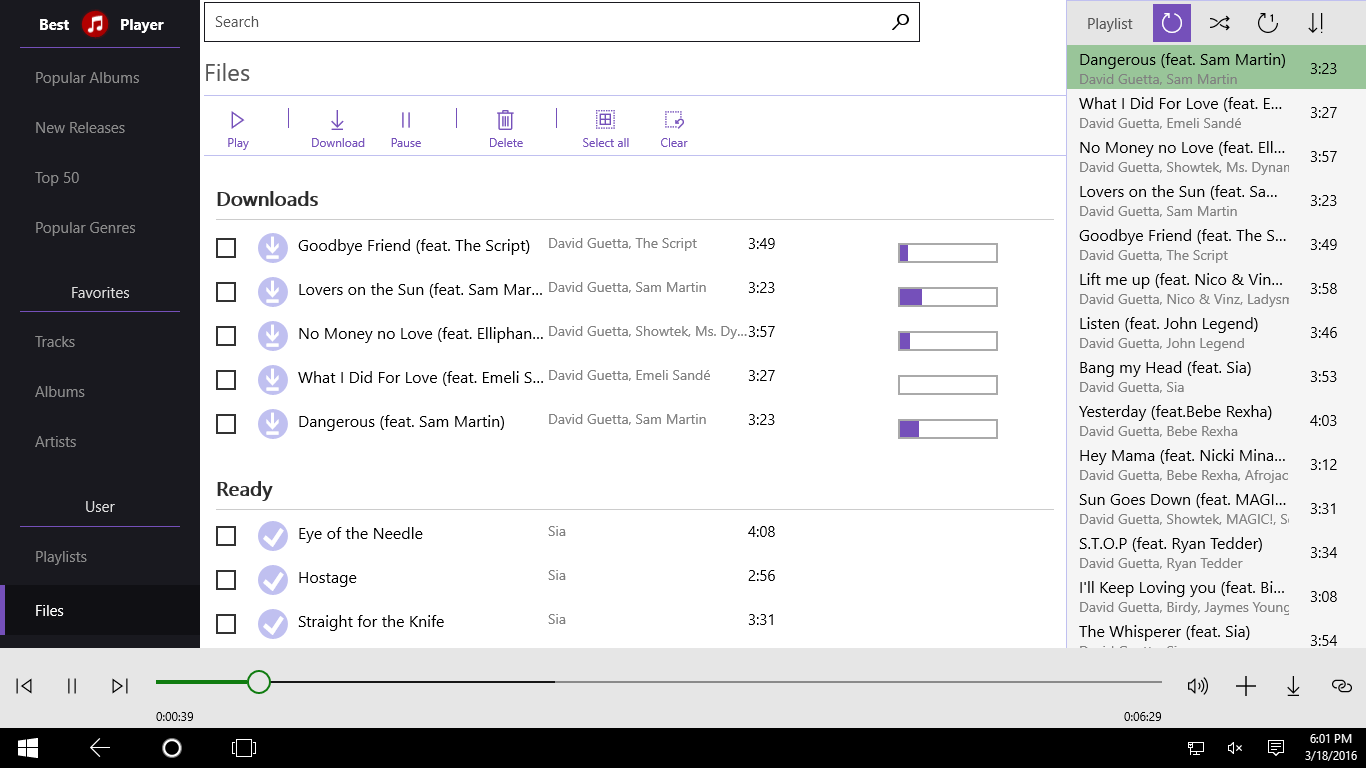Tick the checkbox next to Dangerous

[x=225, y=423]
